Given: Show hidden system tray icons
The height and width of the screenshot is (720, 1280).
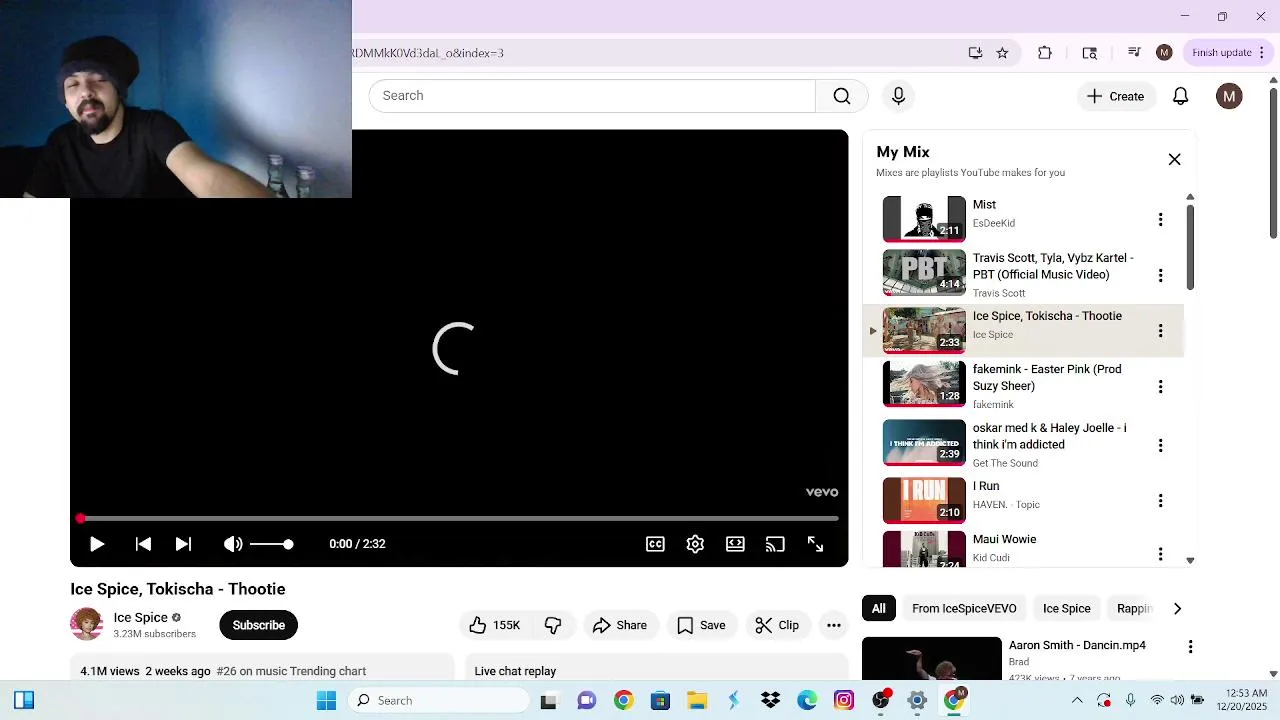Looking at the screenshot, I should point(1077,700).
